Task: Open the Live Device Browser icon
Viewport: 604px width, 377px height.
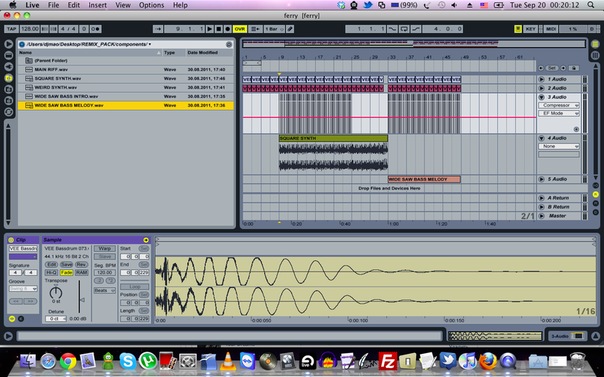Action: point(8,55)
